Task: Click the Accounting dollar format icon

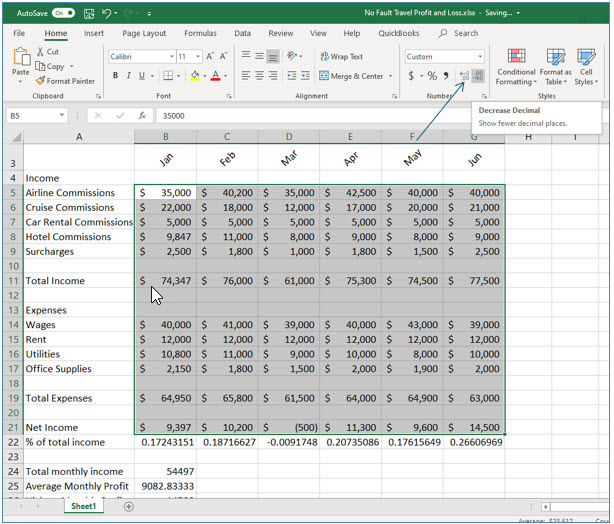Action: (x=411, y=76)
